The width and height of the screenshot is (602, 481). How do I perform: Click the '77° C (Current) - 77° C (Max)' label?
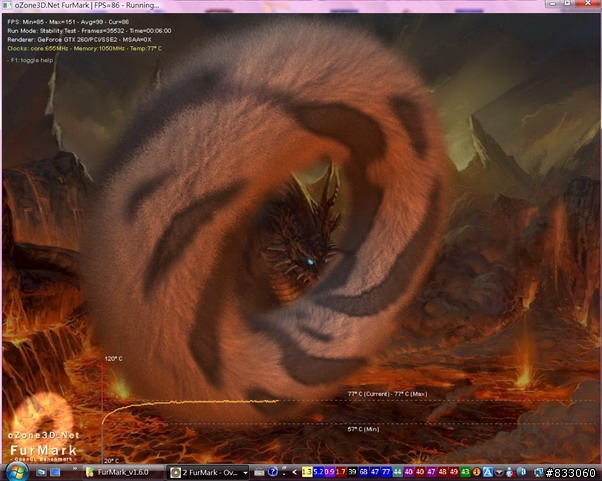pyautogui.click(x=387, y=394)
